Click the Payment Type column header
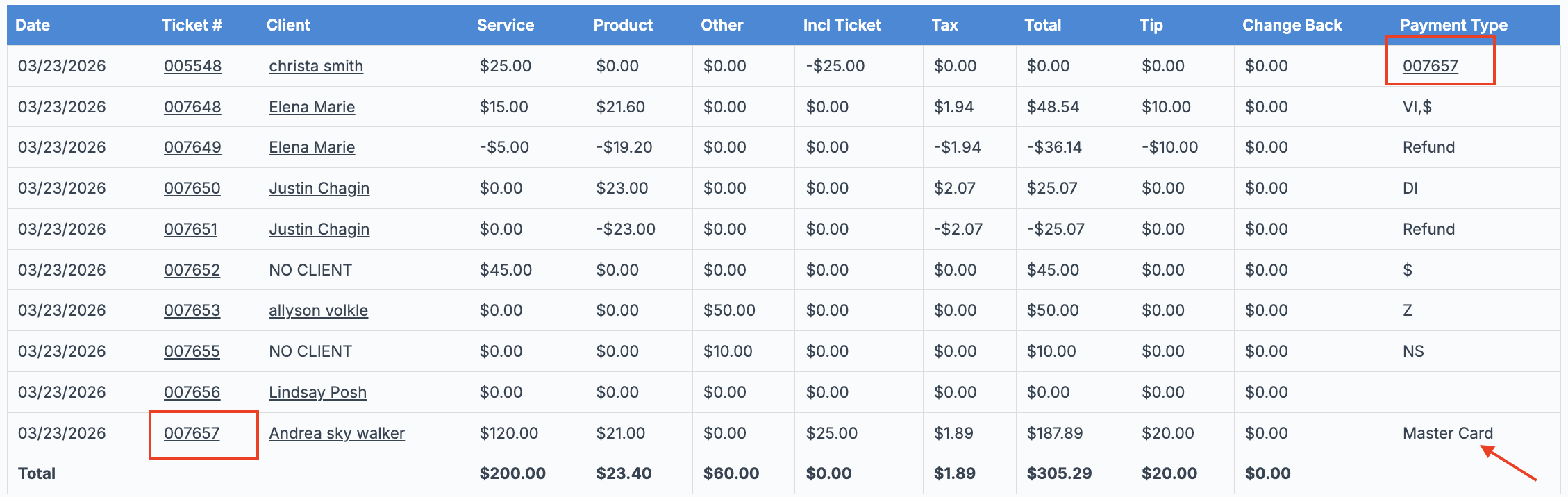The height and width of the screenshot is (497, 1568). 1453,25
